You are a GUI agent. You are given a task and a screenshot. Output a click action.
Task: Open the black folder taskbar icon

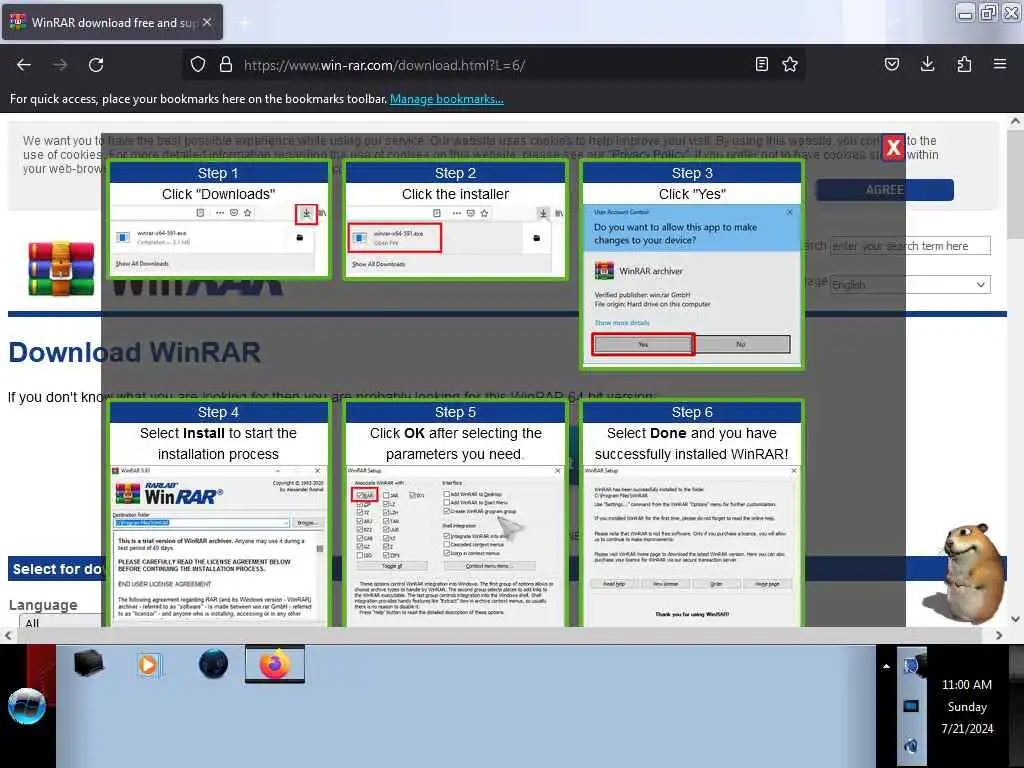tap(89, 664)
